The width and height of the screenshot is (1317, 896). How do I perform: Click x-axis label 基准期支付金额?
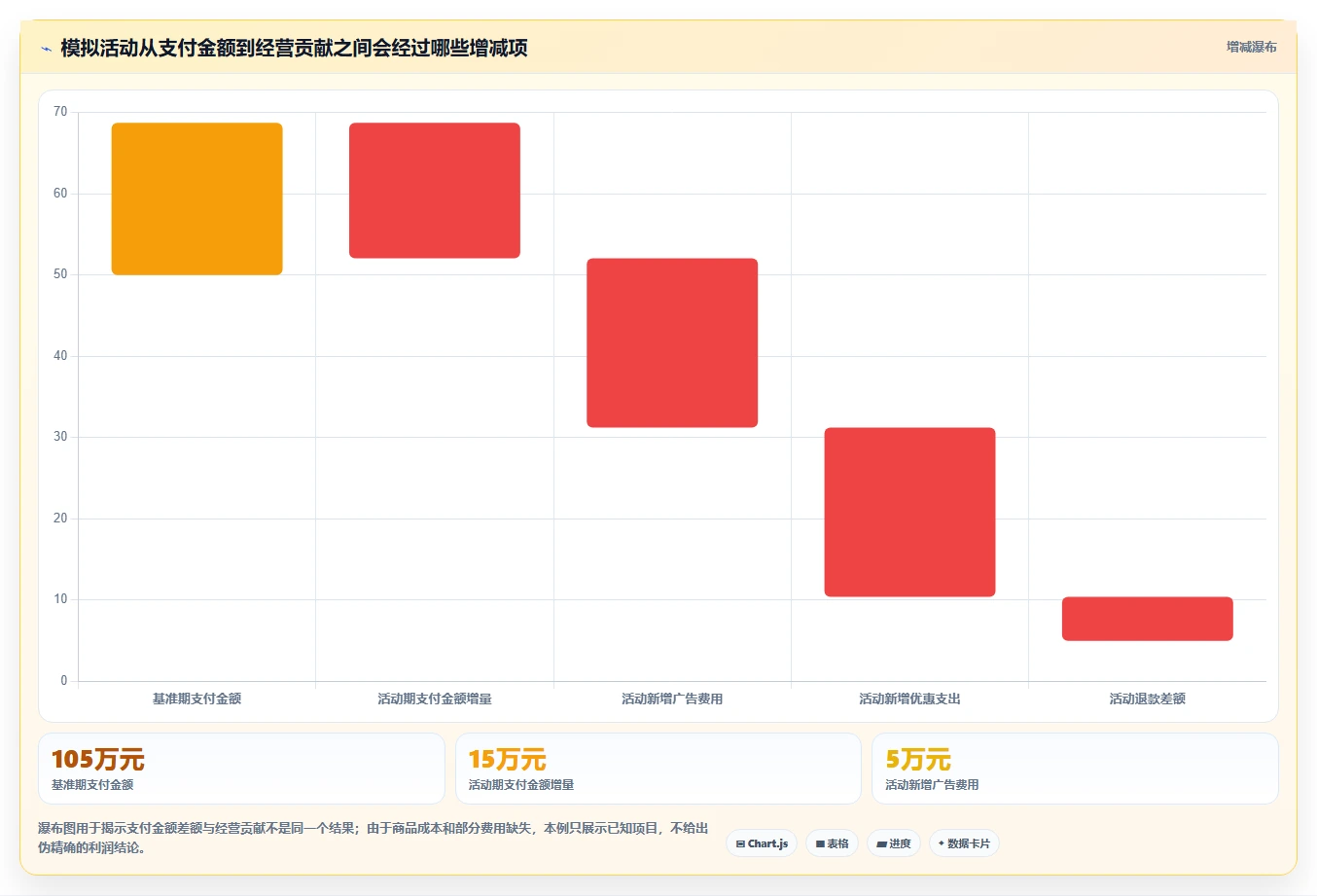coord(197,699)
